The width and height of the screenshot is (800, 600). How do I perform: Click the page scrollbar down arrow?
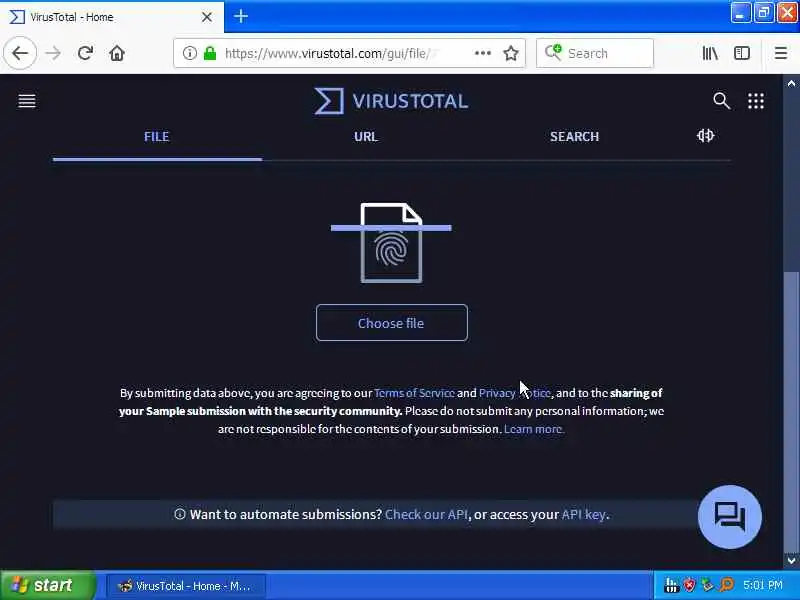(791, 560)
